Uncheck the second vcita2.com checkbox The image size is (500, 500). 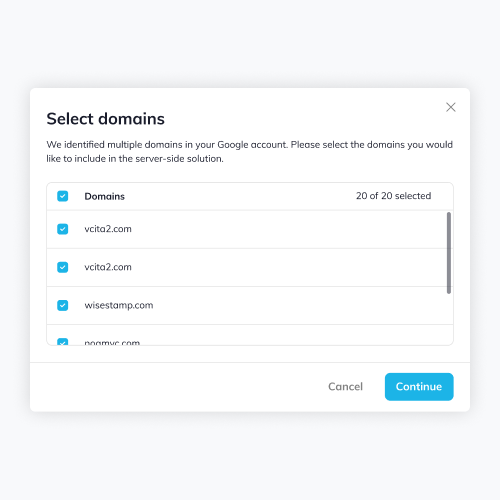point(63,267)
